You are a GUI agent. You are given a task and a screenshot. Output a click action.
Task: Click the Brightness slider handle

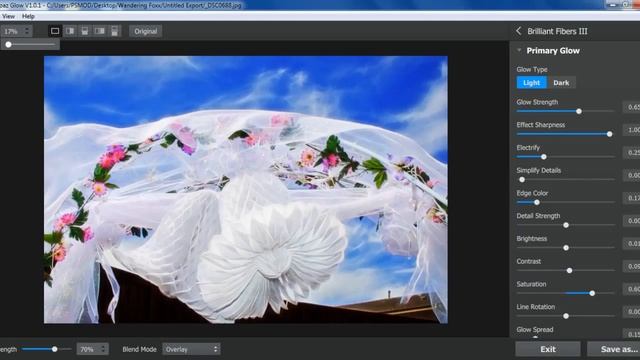(x=566, y=248)
